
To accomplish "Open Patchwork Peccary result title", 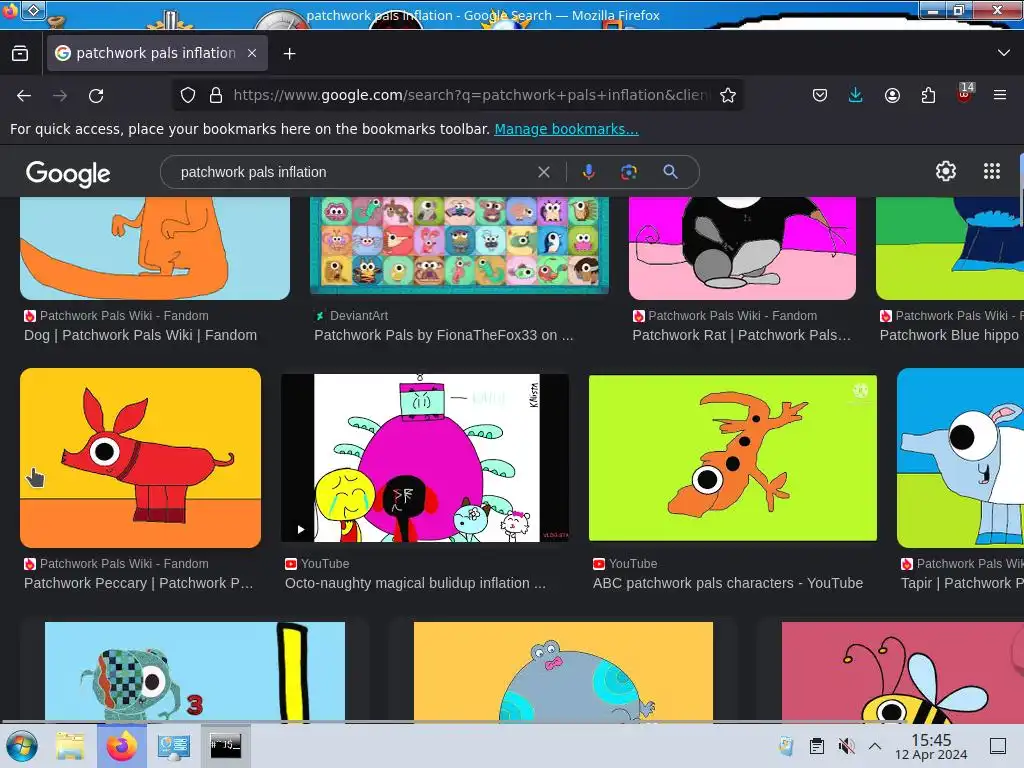I will click(x=138, y=583).
